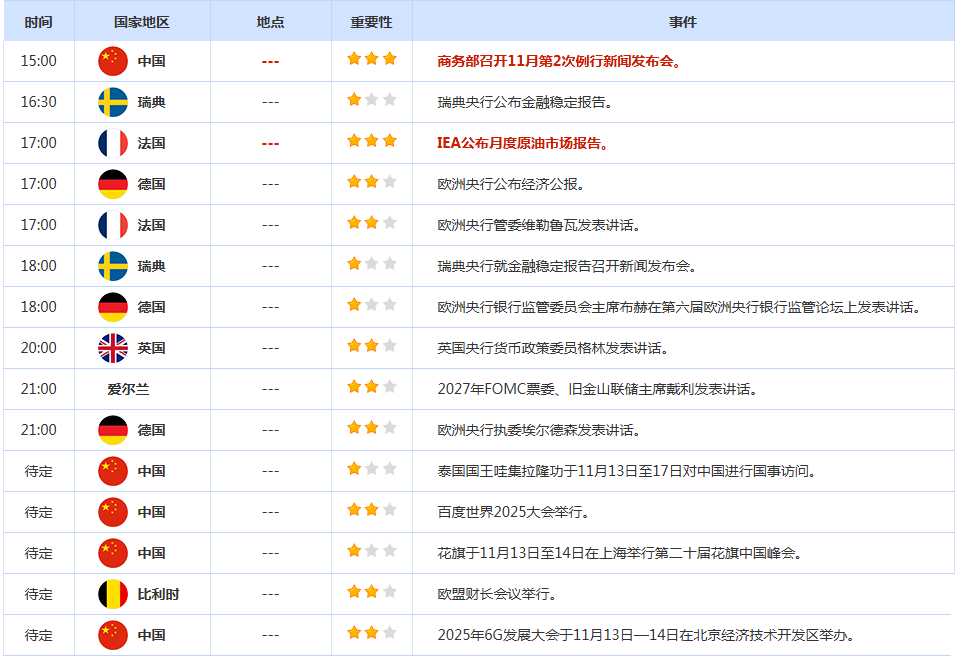The width and height of the screenshot is (957, 656).
Task: Open the IEA公布月度原油市场报告 event link
Action: coord(523,143)
